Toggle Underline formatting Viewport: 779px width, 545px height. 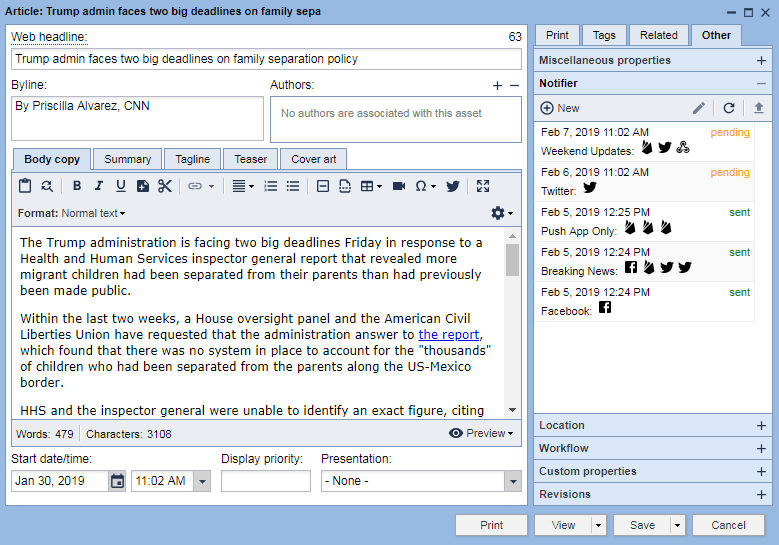pos(120,186)
